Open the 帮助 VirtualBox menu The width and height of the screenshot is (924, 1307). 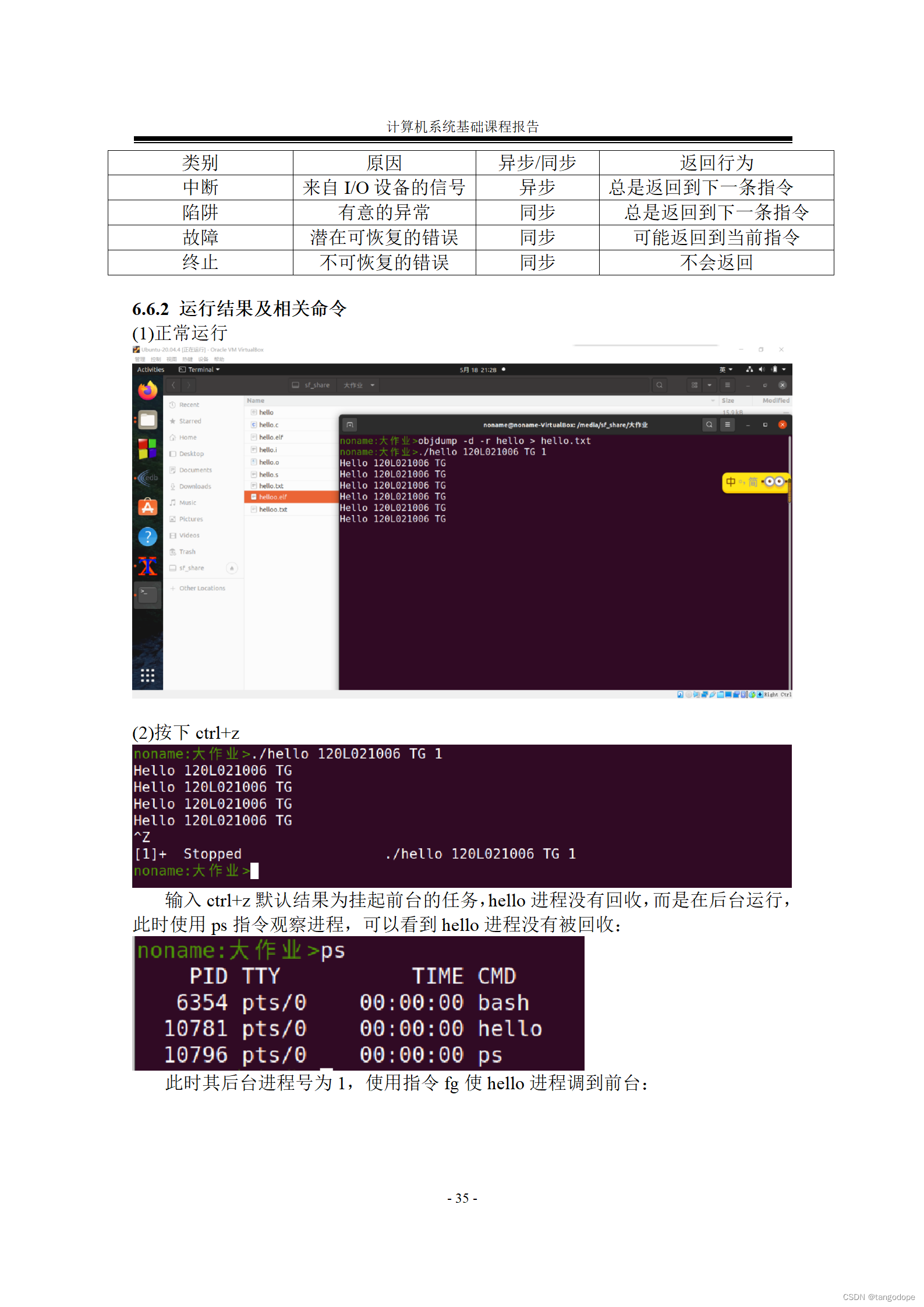(x=219, y=359)
